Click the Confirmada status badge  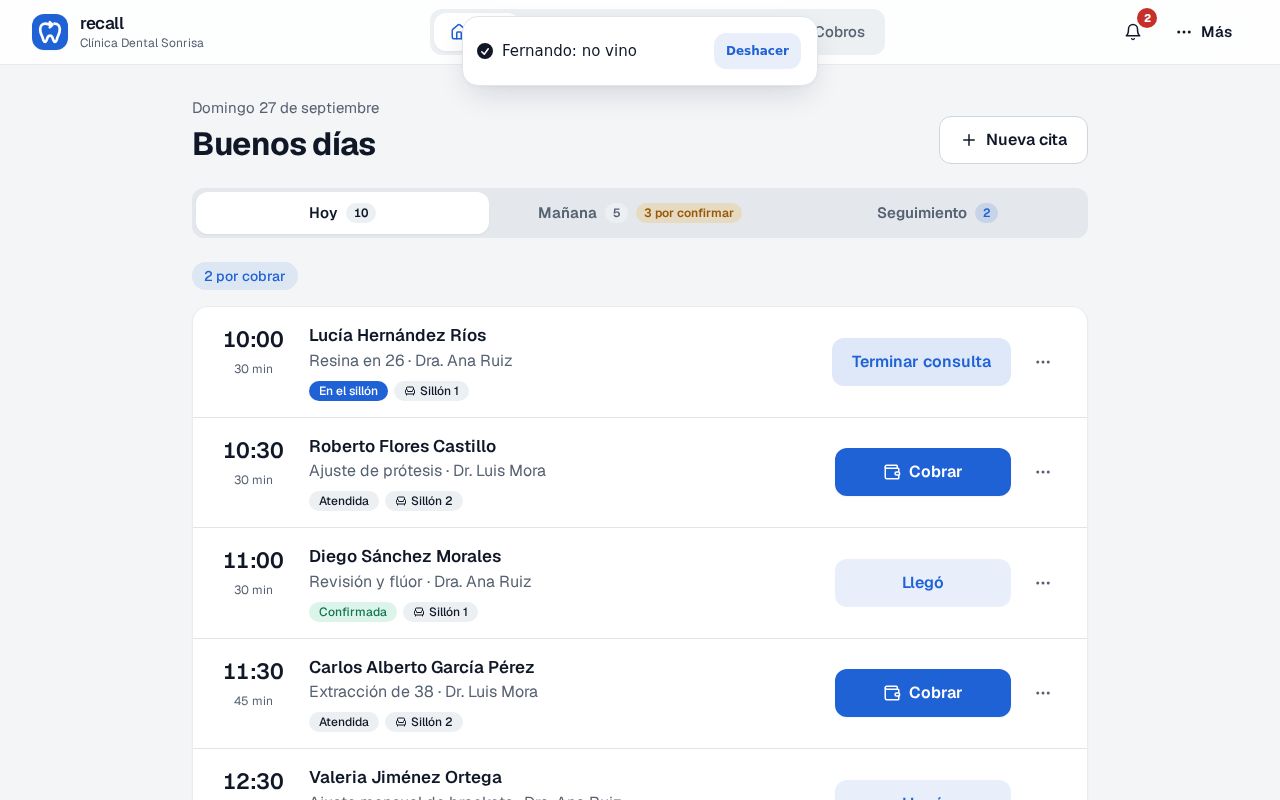pyautogui.click(x=353, y=612)
